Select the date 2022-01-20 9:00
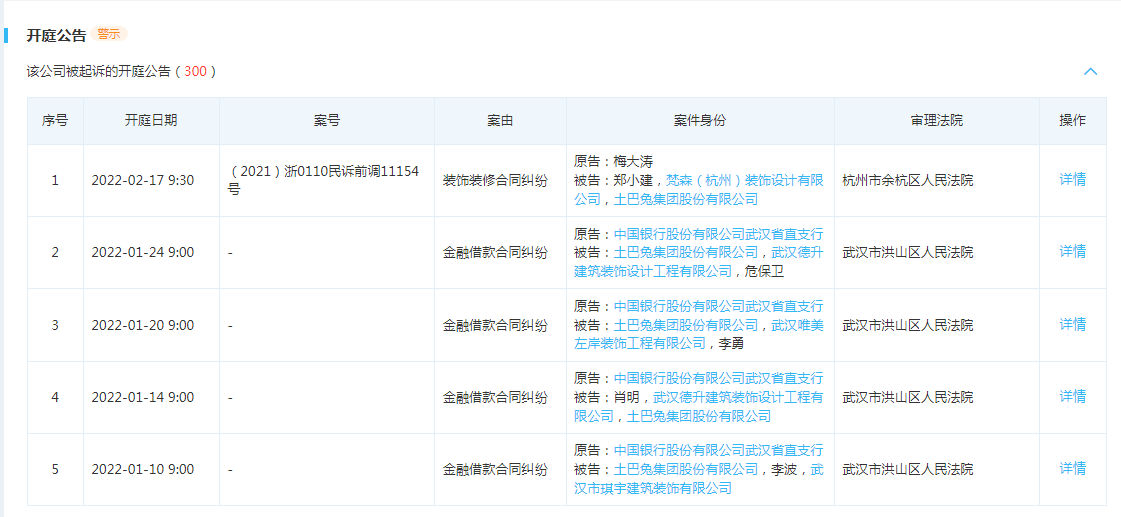The height and width of the screenshot is (517, 1121). (142, 325)
